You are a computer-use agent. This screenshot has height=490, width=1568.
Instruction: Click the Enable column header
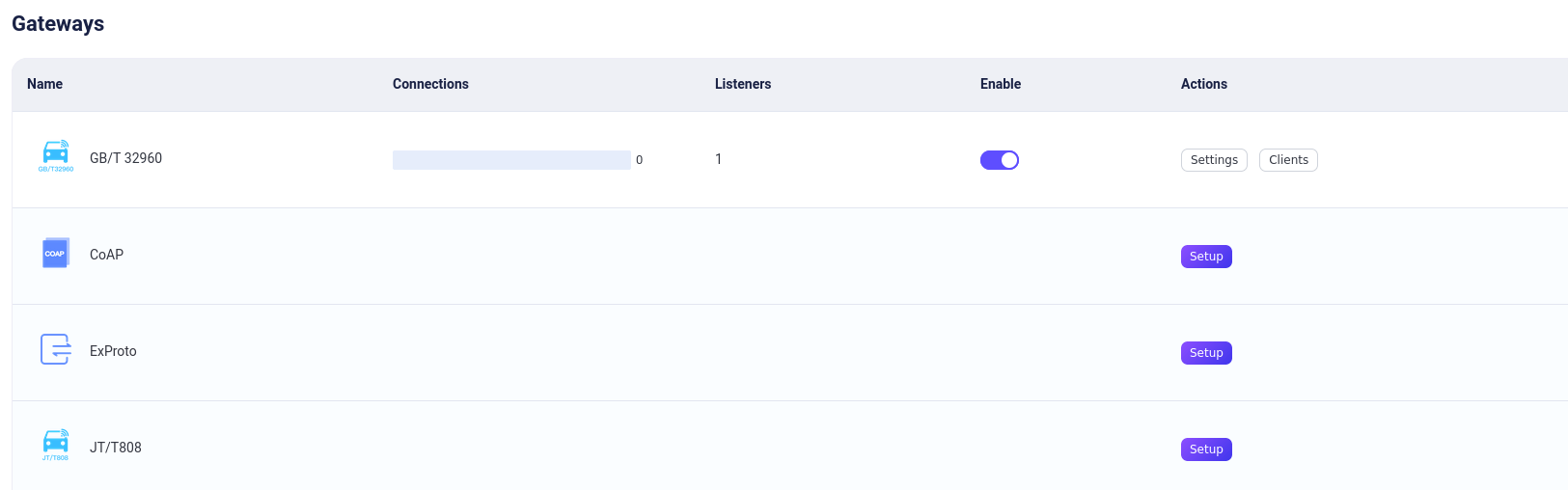[x=1001, y=84]
